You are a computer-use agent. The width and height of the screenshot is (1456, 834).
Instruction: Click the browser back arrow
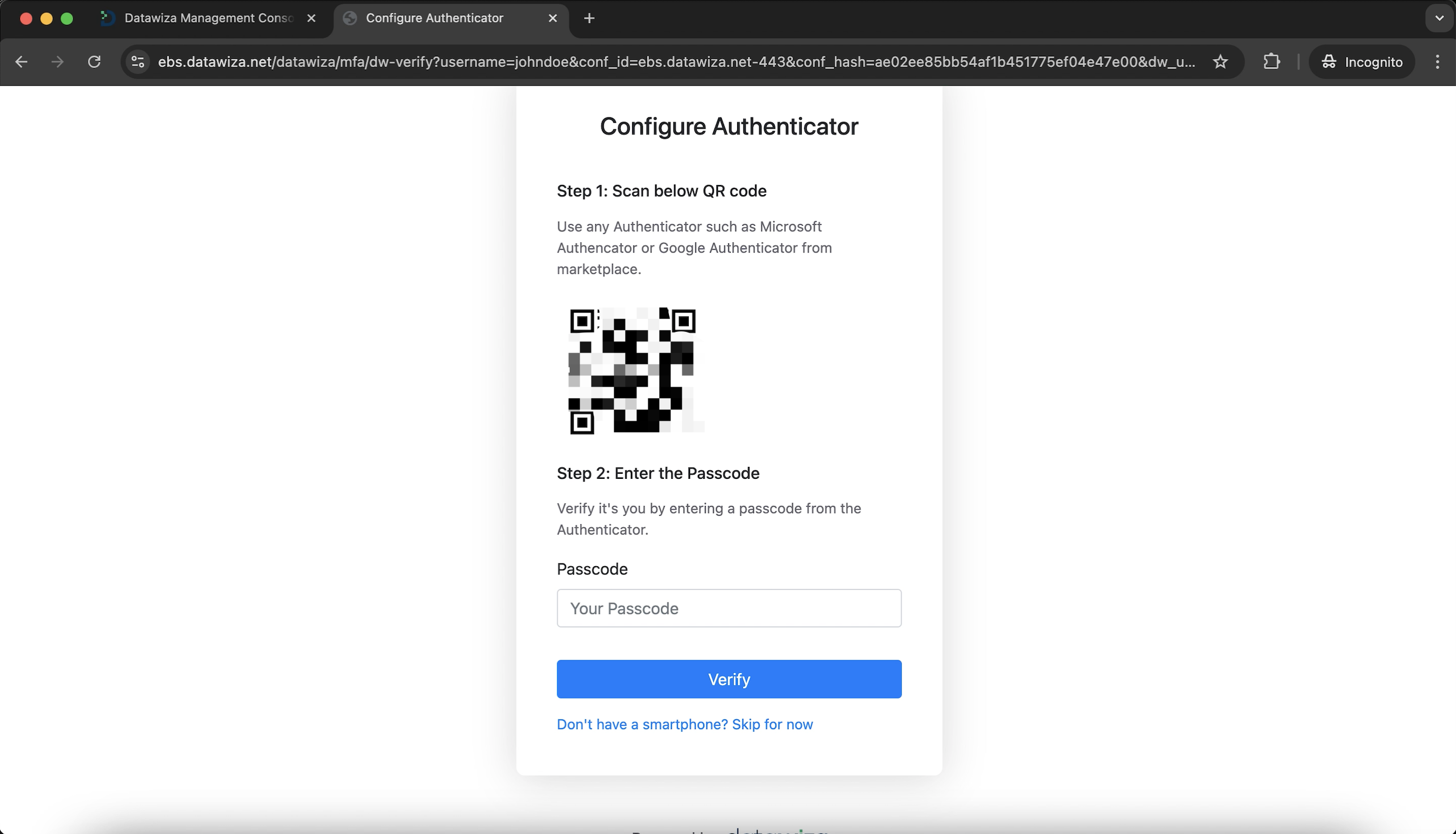click(21, 62)
